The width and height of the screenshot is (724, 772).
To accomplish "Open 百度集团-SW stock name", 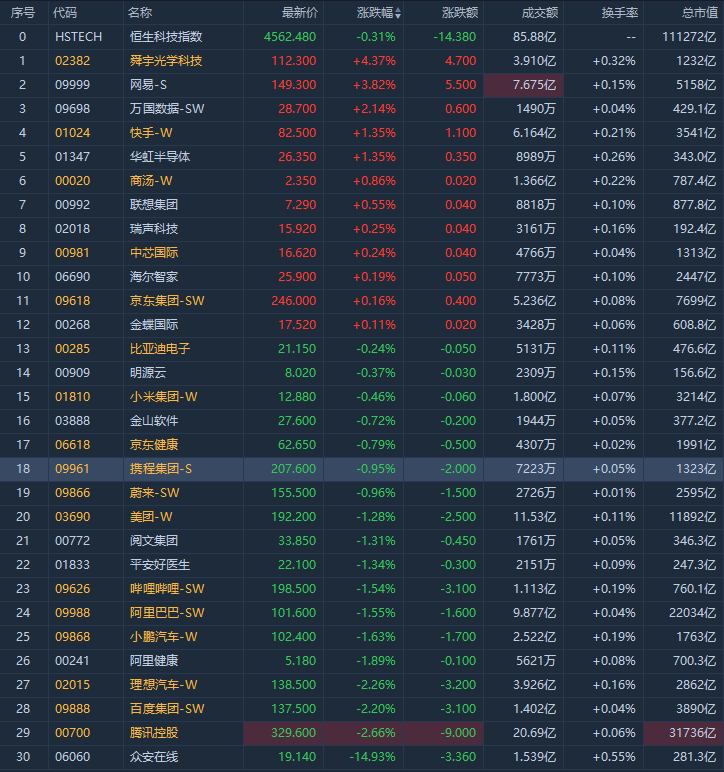I will [167, 709].
